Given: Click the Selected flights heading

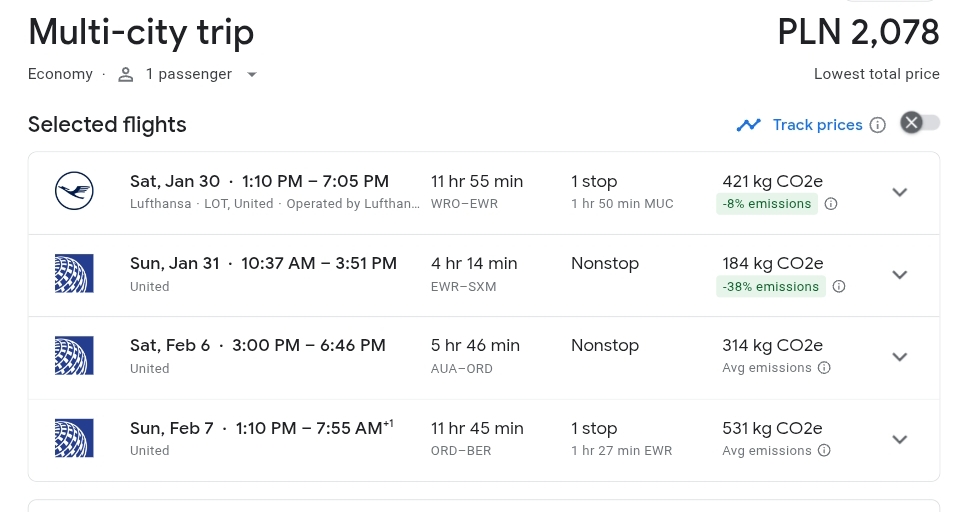Looking at the screenshot, I should [107, 125].
